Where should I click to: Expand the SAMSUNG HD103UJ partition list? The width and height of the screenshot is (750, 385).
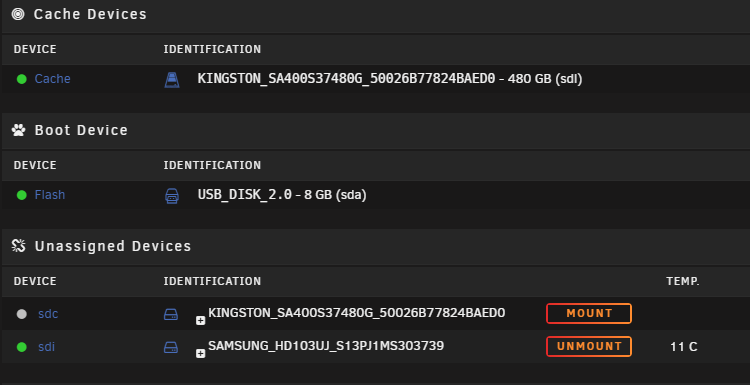click(201, 353)
